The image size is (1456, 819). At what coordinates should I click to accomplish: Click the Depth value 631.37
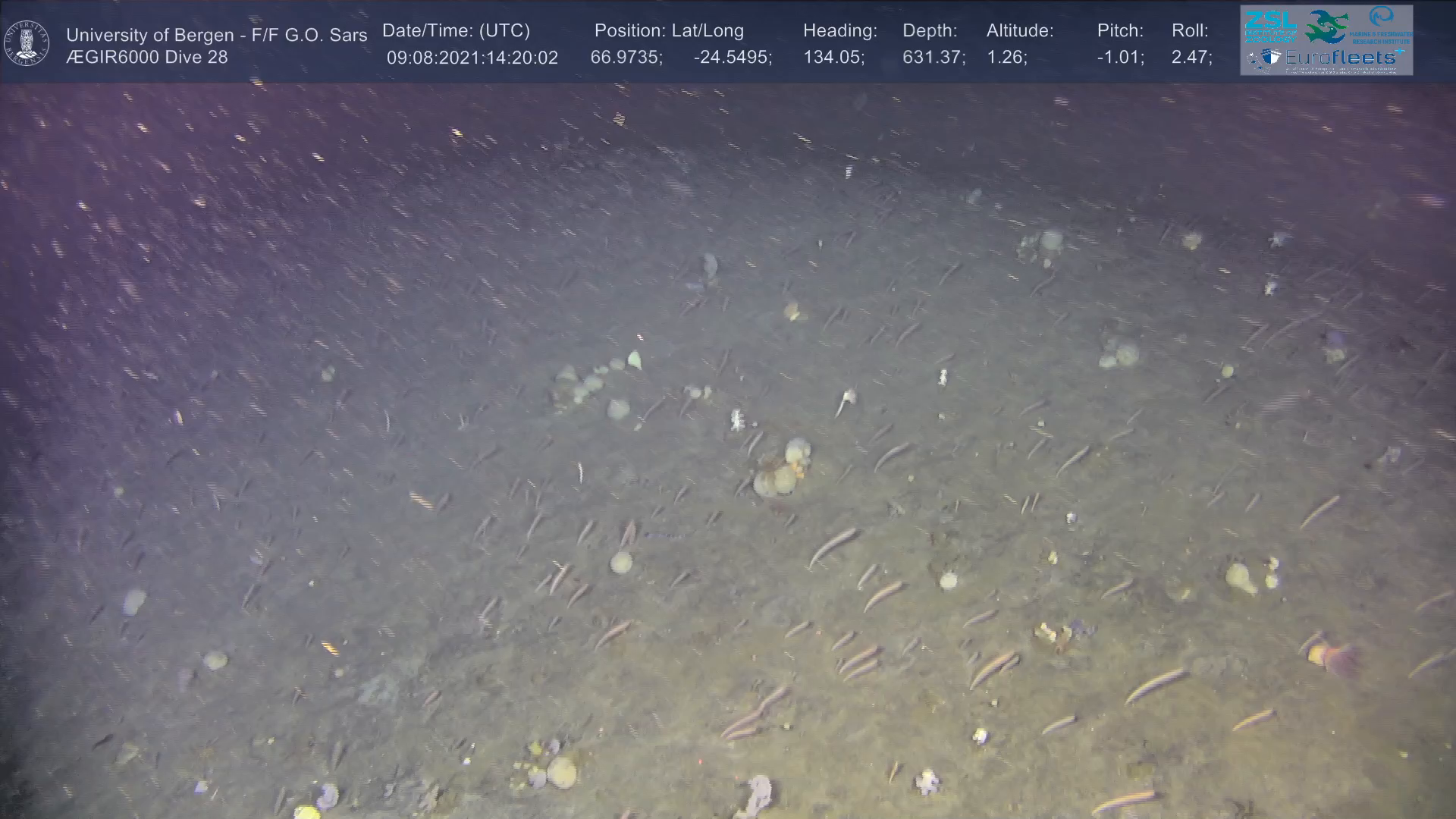934,58
